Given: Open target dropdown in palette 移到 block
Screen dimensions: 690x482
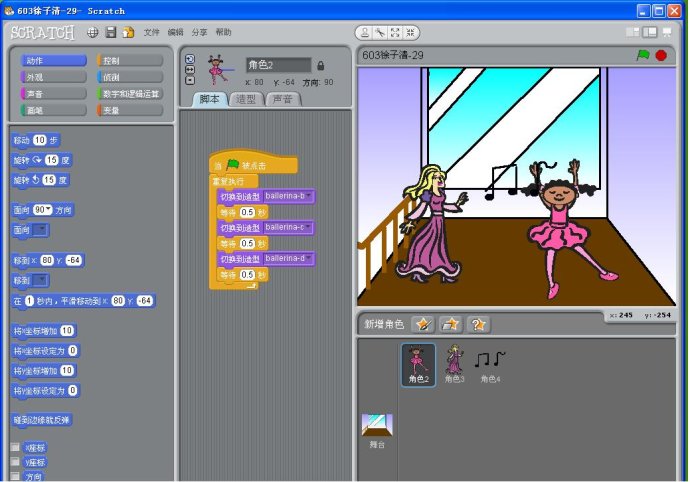Looking at the screenshot, I should (x=40, y=280).
